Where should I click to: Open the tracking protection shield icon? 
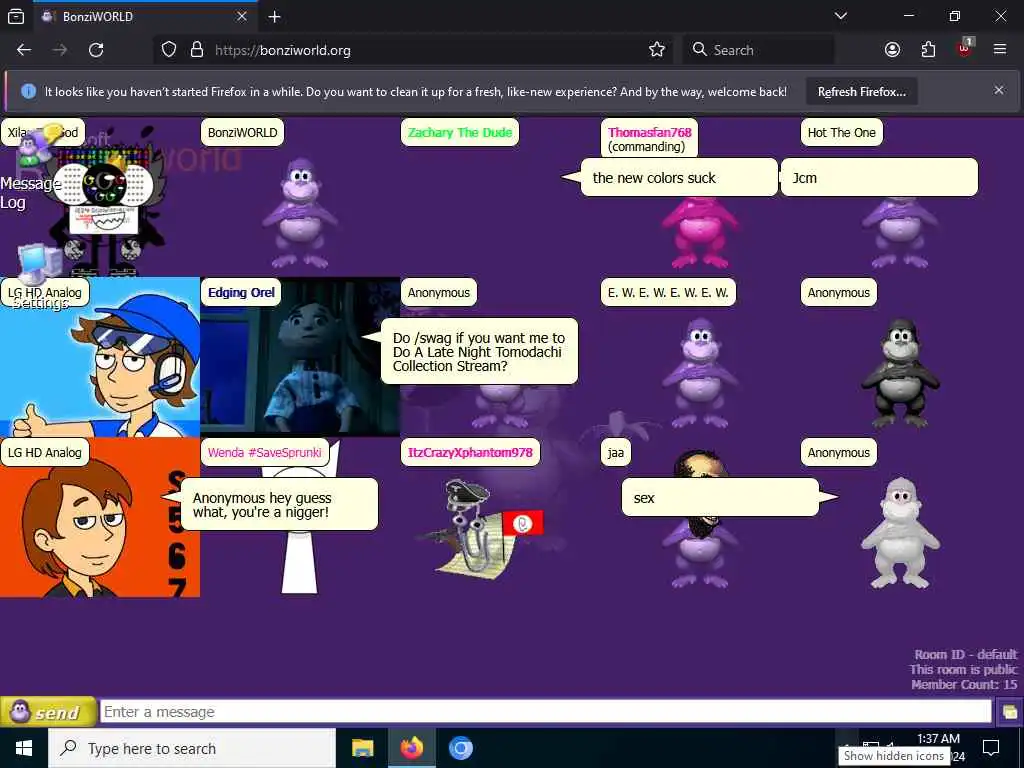coord(169,50)
